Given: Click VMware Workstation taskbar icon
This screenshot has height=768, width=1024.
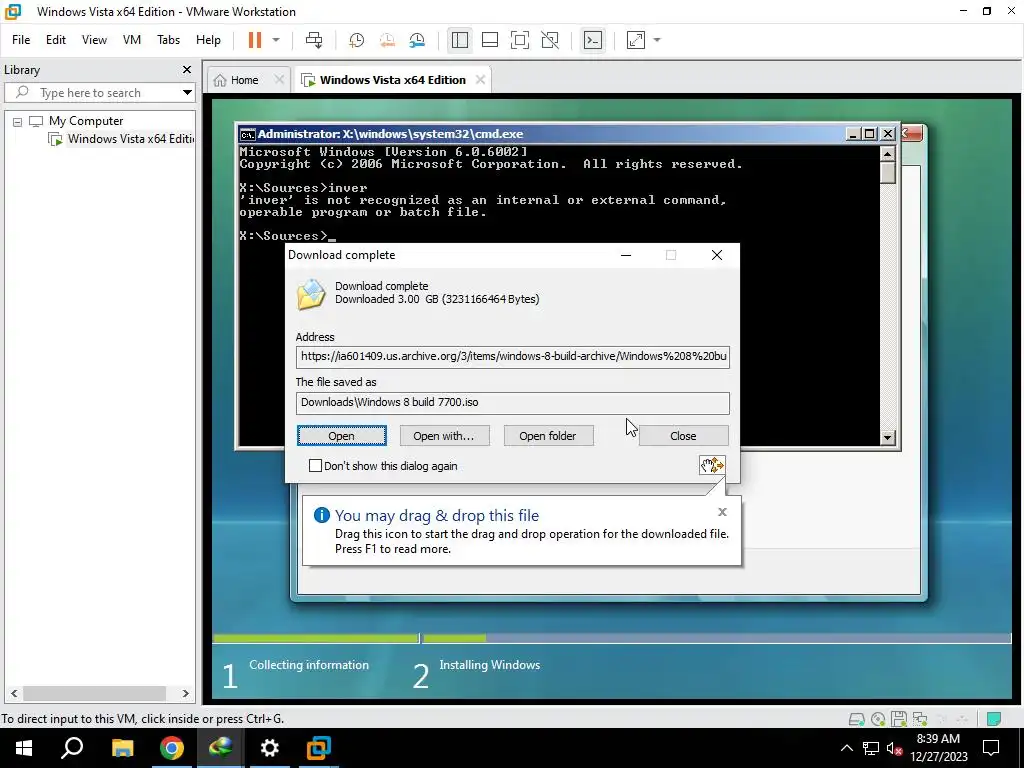Looking at the screenshot, I should 319,748.
